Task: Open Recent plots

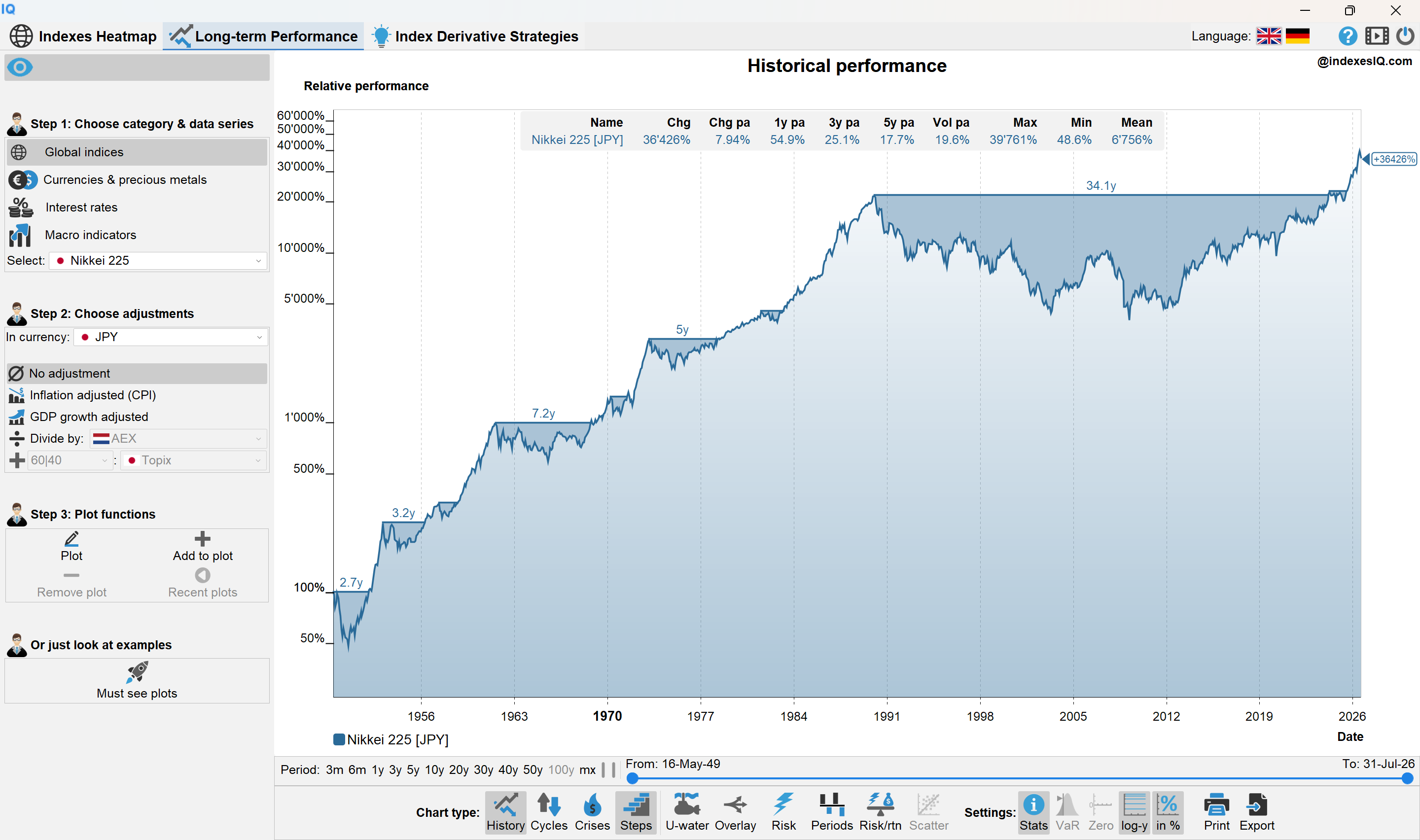Action: (203, 584)
